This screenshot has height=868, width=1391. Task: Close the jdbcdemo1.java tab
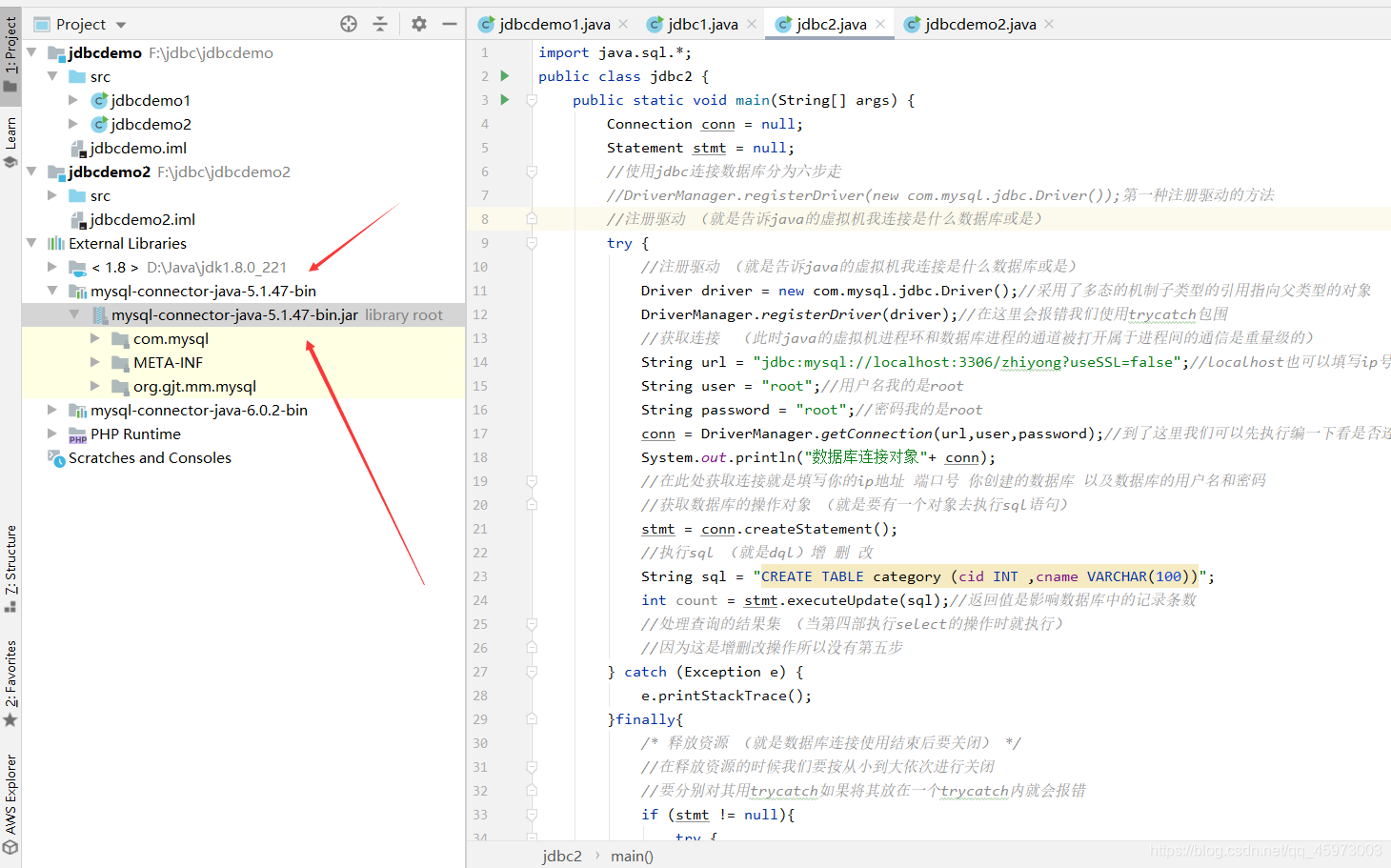coord(623,24)
